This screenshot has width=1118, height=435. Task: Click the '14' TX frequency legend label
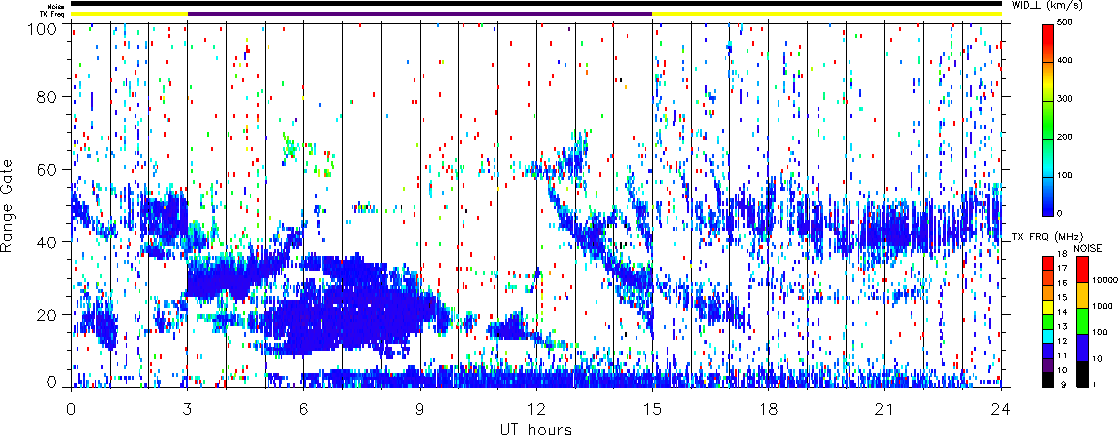click(1061, 312)
